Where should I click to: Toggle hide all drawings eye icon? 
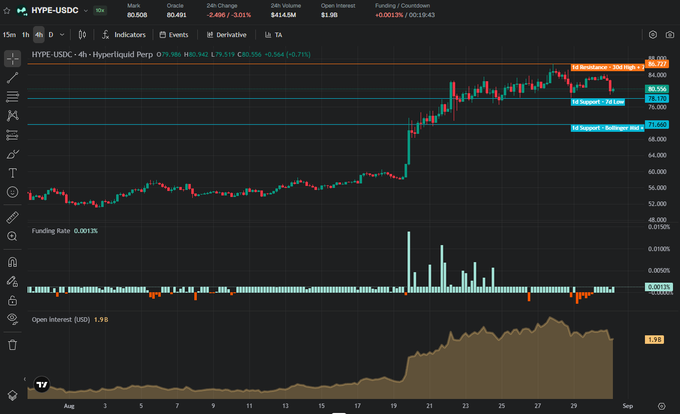pyautogui.click(x=13, y=319)
